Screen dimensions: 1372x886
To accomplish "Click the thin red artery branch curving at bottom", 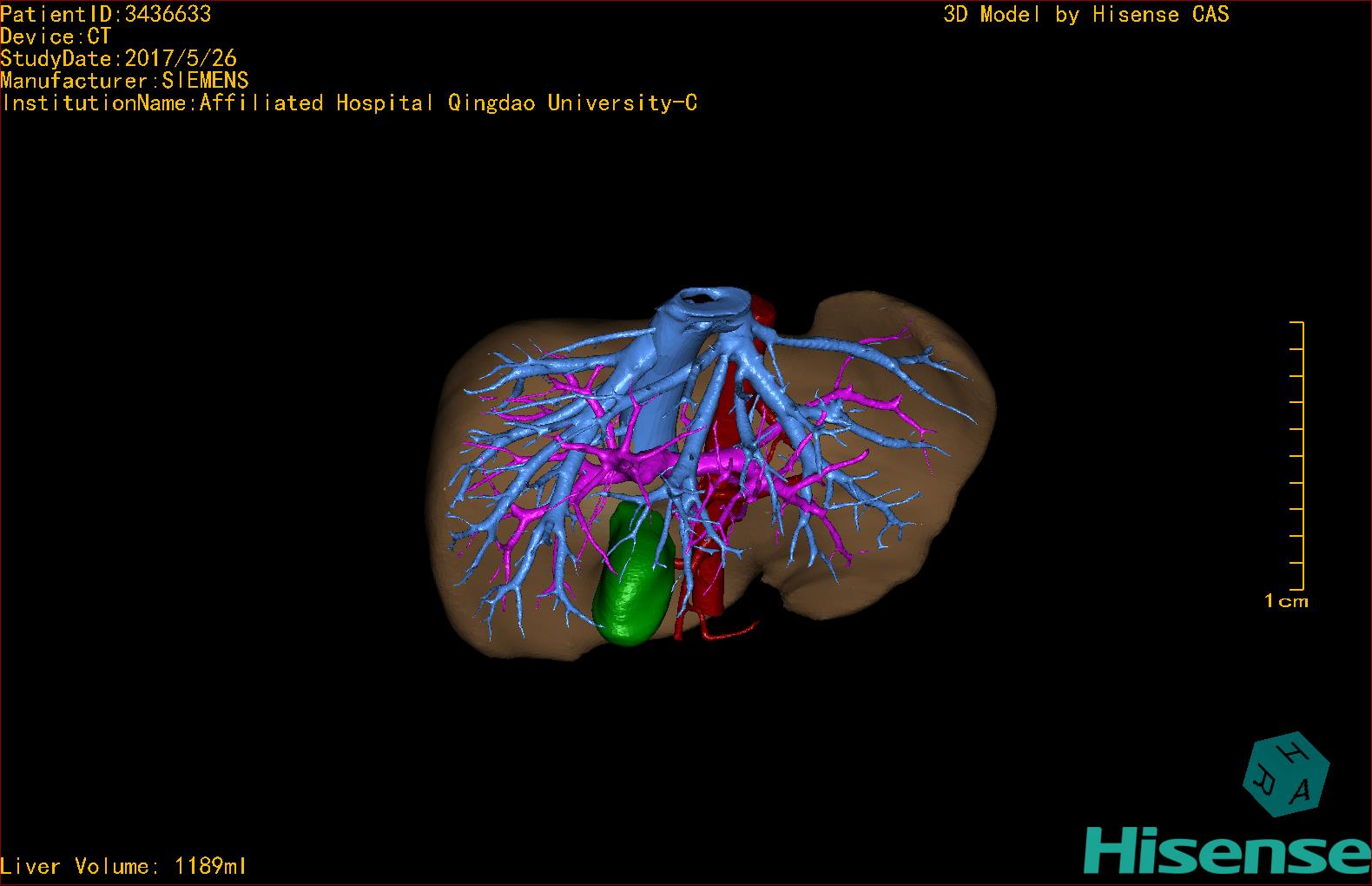I will coord(734,631).
